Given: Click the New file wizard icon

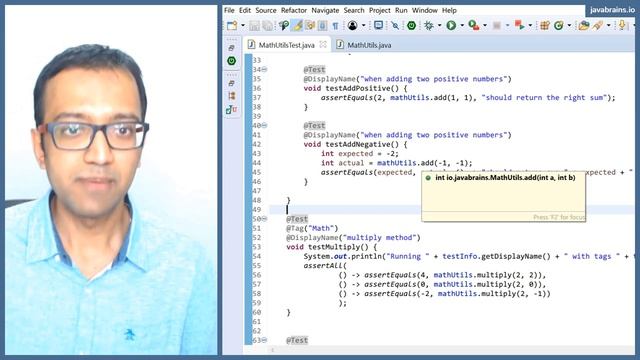Looking at the screenshot, I should (232, 26).
